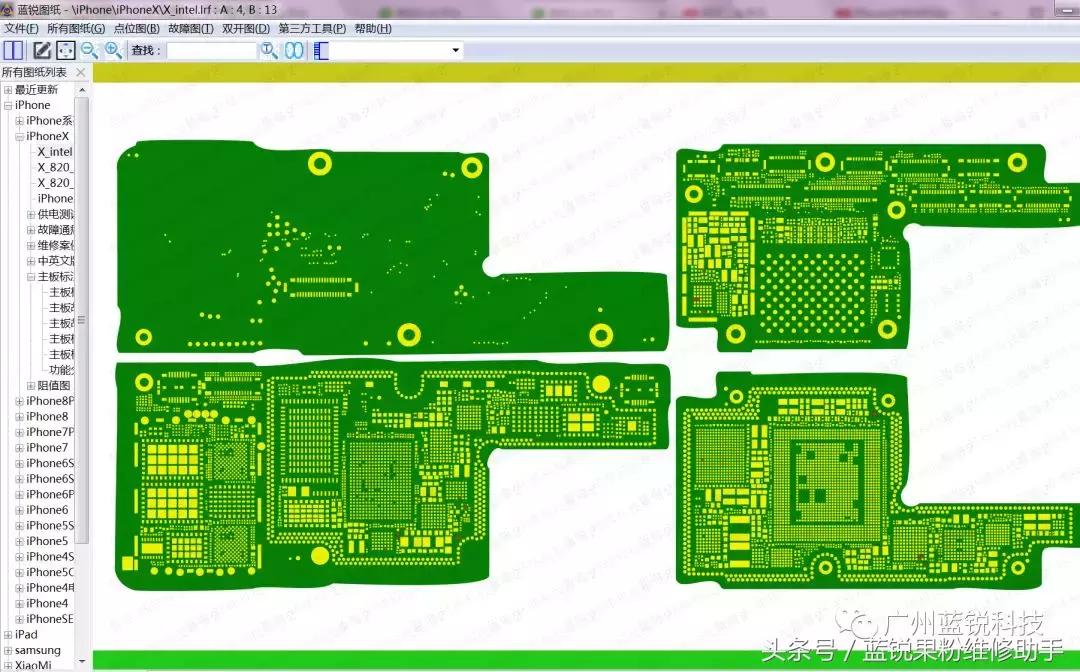Open the 故障图(T) menu
1080x672 pixels.
click(191, 28)
